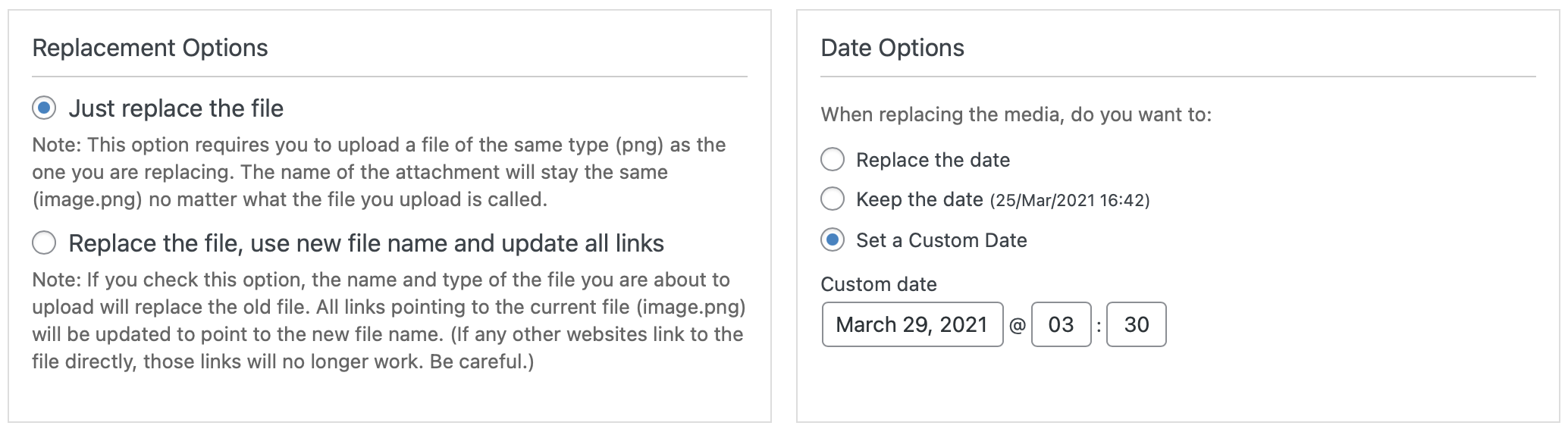Image resolution: width=1568 pixels, height=435 pixels.
Task: Click the 'Custom date' field label
Action: tap(878, 284)
